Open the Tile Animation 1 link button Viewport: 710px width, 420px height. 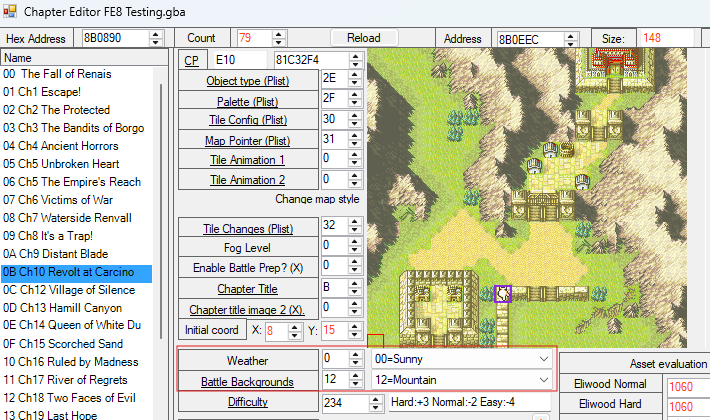248,160
